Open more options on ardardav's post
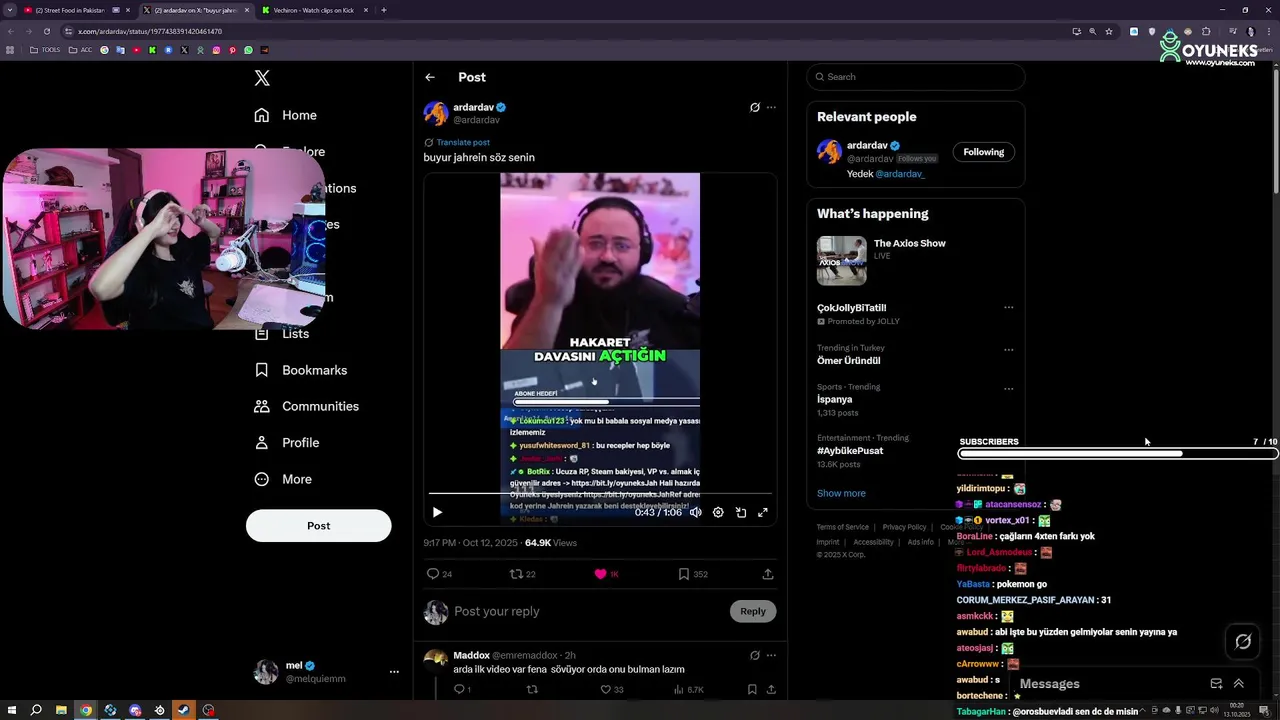The height and width of the screenshot is (720, 1280). [x=771, y=107]
